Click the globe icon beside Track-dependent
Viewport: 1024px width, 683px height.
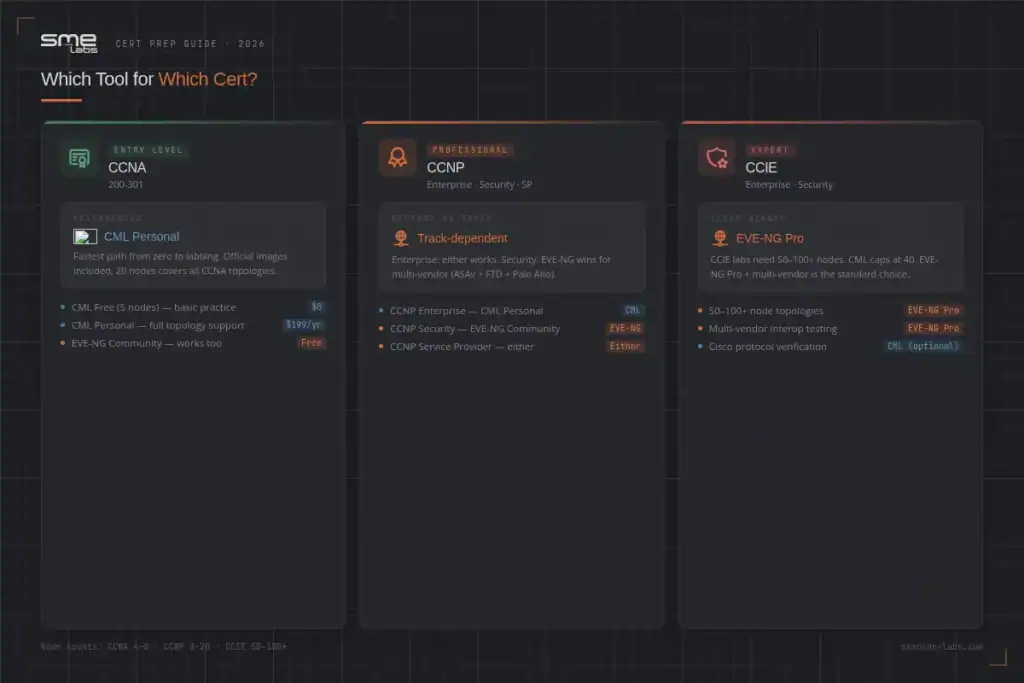point(400,238)
